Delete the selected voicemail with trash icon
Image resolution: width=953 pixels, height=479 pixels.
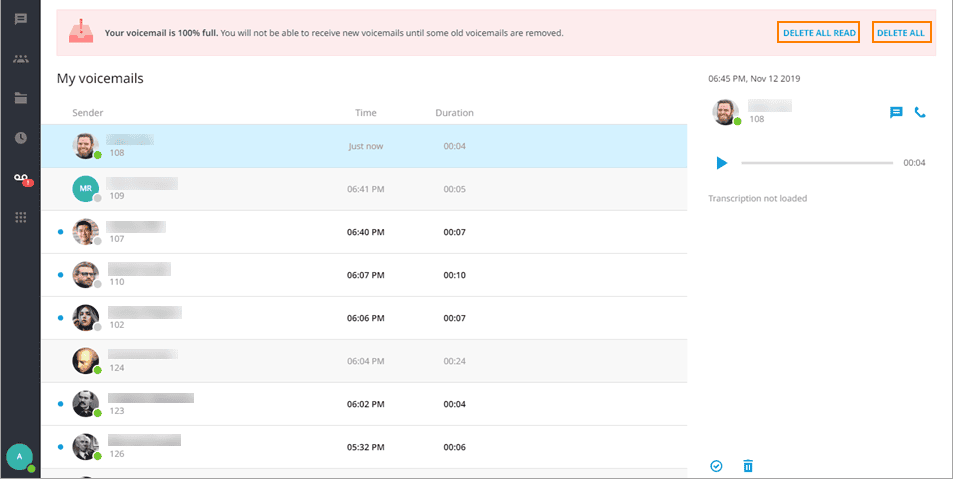tap(747, 466)
